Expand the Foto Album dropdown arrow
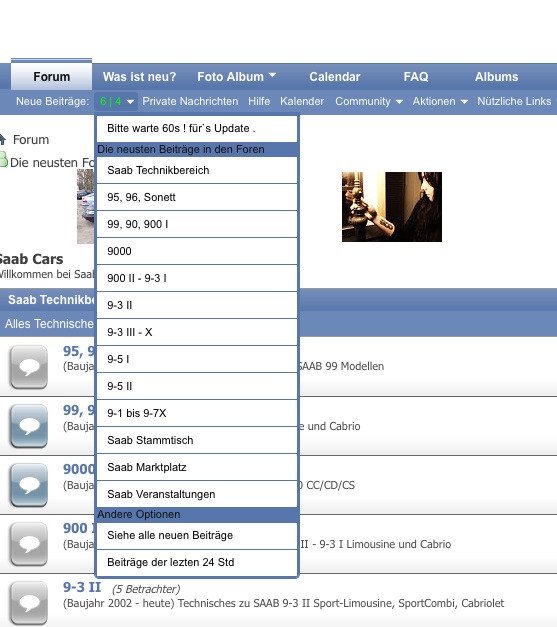This screenshot has width=557, height=627. click(272, 75)
